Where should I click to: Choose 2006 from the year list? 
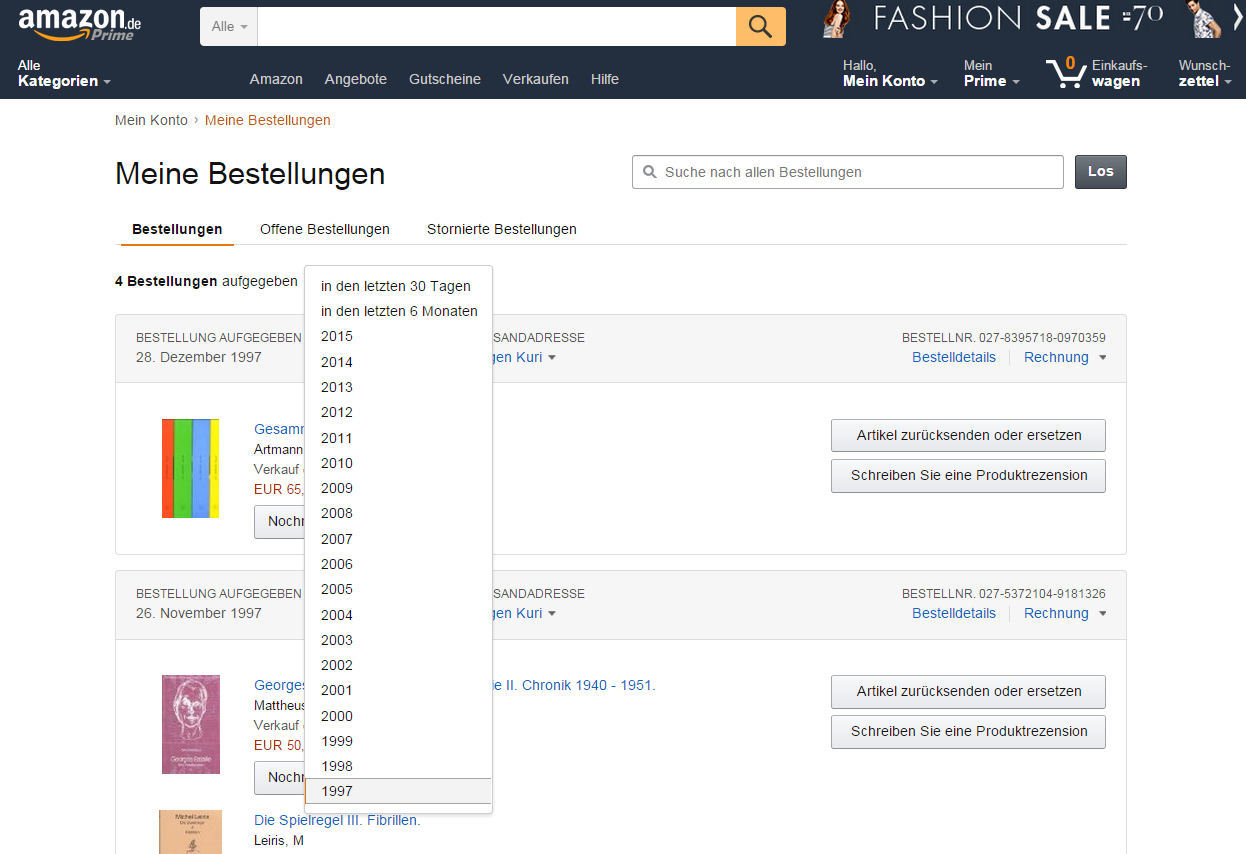tap(399, 564)
